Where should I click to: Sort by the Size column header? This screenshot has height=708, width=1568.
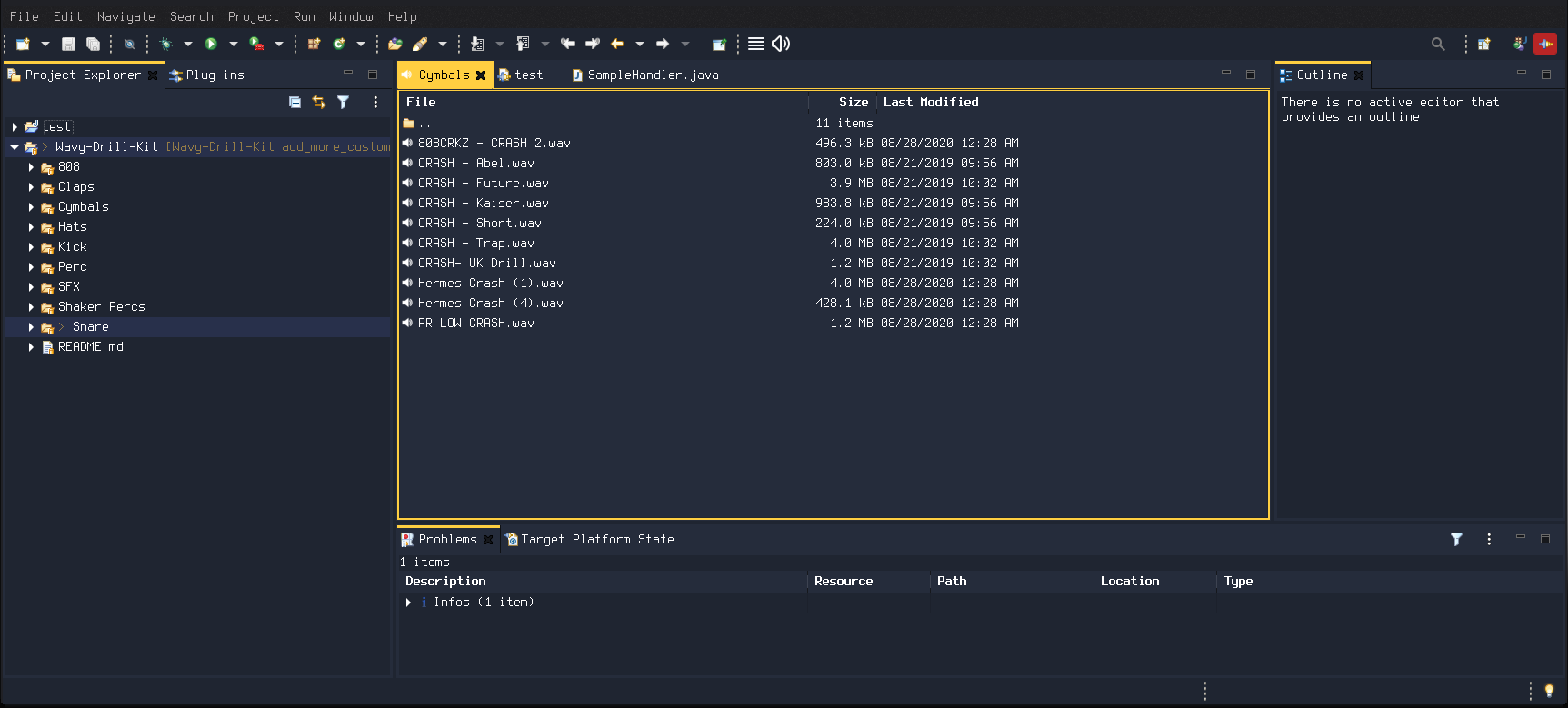point(842,103)
